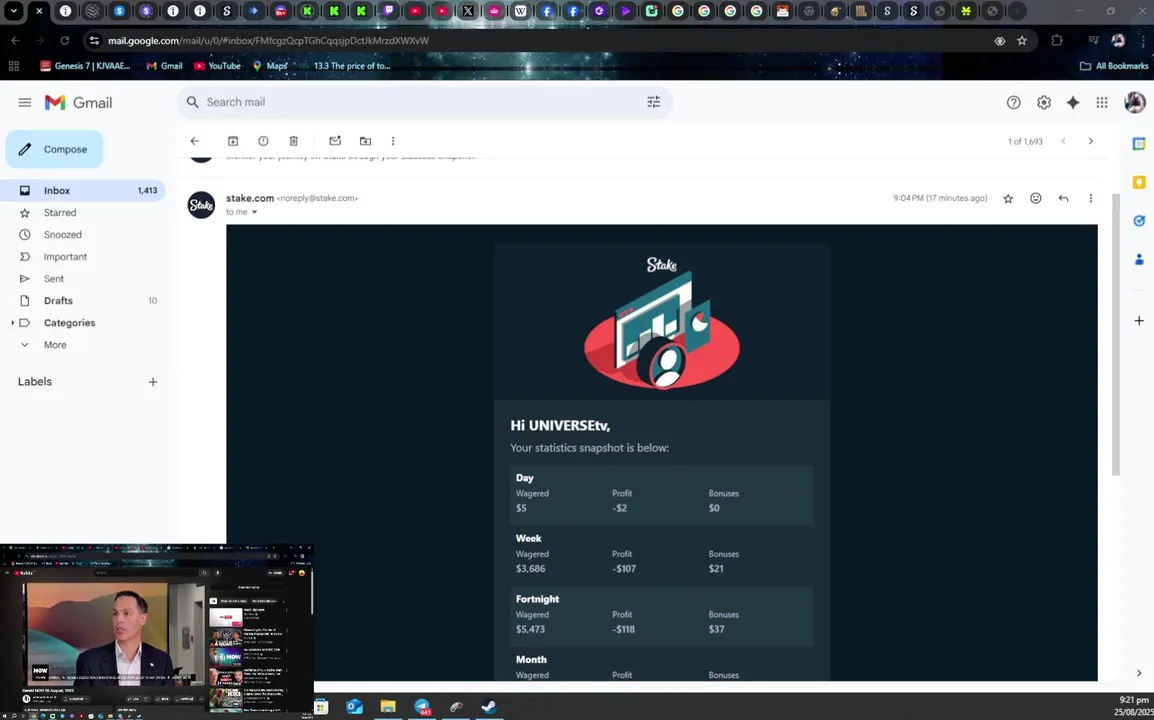Screen dimensions: 1154x720
Task: Switch to the X (Twitter) browser tab
Action: [x=467, y=11]
